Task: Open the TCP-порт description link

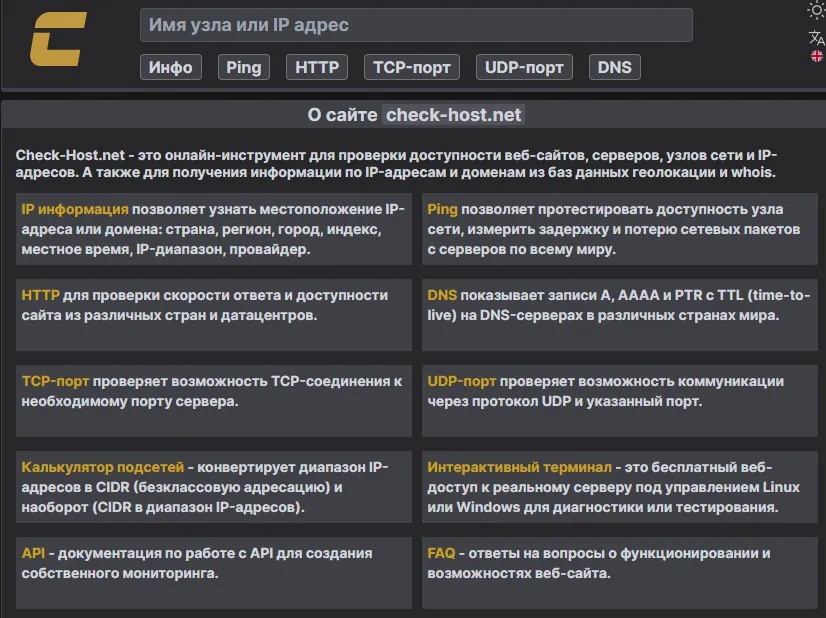Action: tap(56, 381)
